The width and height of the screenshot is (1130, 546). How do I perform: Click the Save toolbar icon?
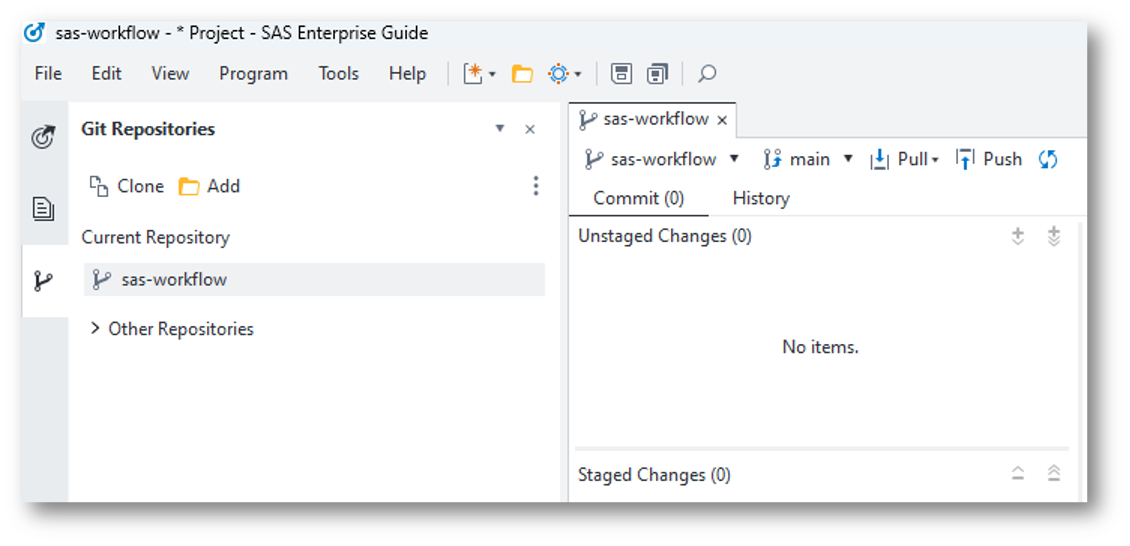pos(621,74)
